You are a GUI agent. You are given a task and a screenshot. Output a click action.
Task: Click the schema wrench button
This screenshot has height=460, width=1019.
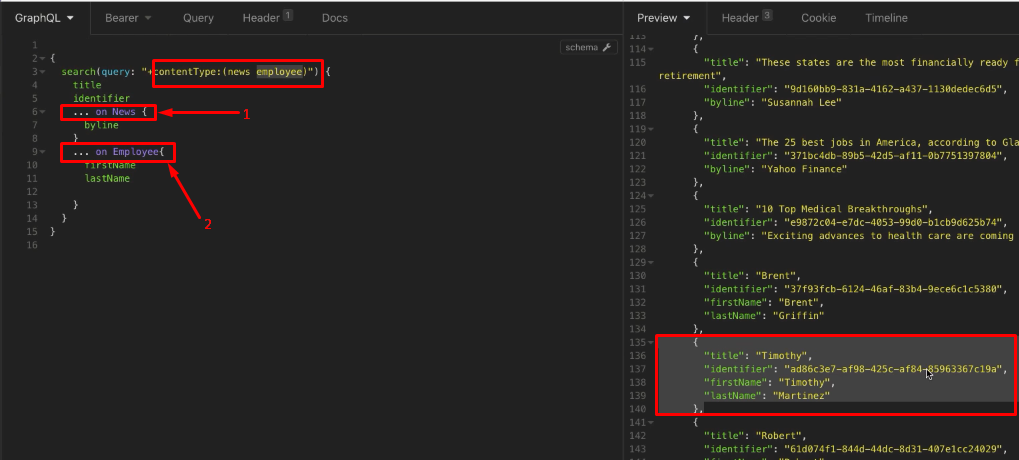591,47
